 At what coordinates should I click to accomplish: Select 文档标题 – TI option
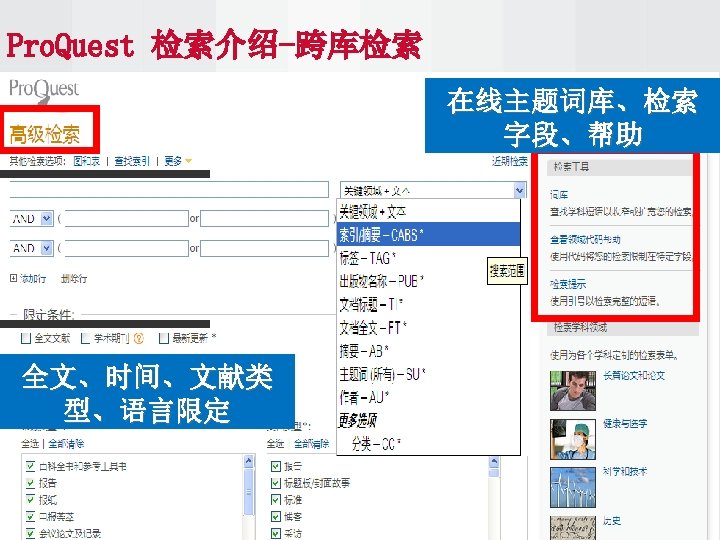point(428,304)
